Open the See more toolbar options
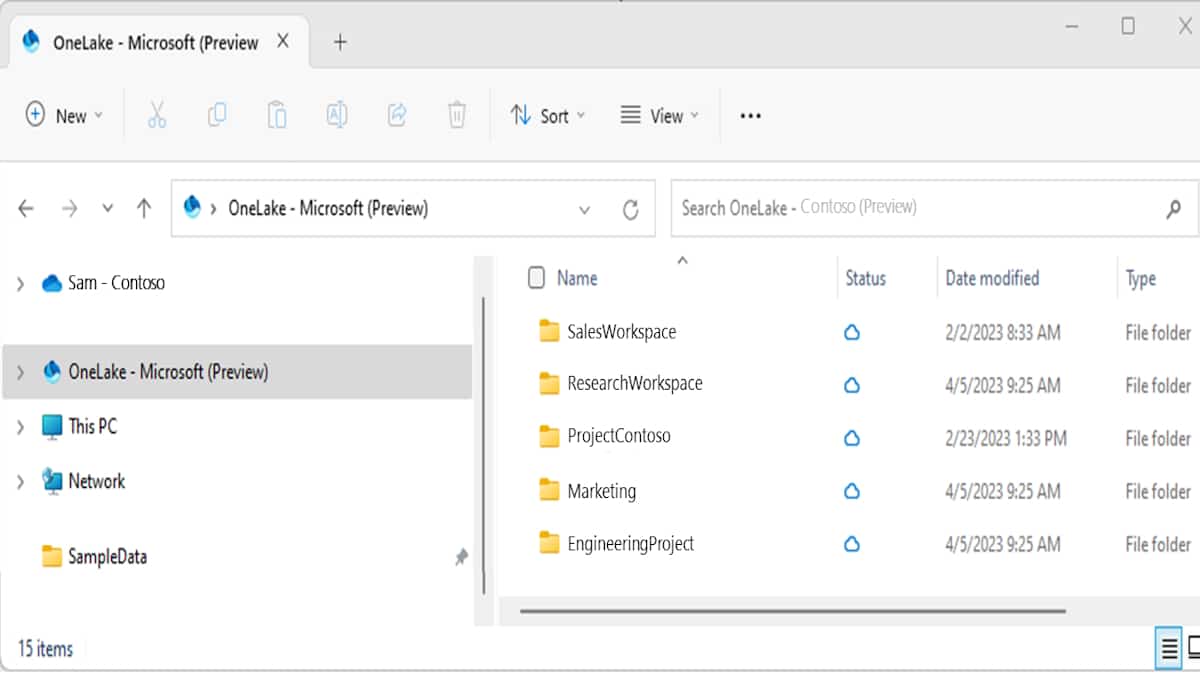1200x675 pixels. [750, 115]
